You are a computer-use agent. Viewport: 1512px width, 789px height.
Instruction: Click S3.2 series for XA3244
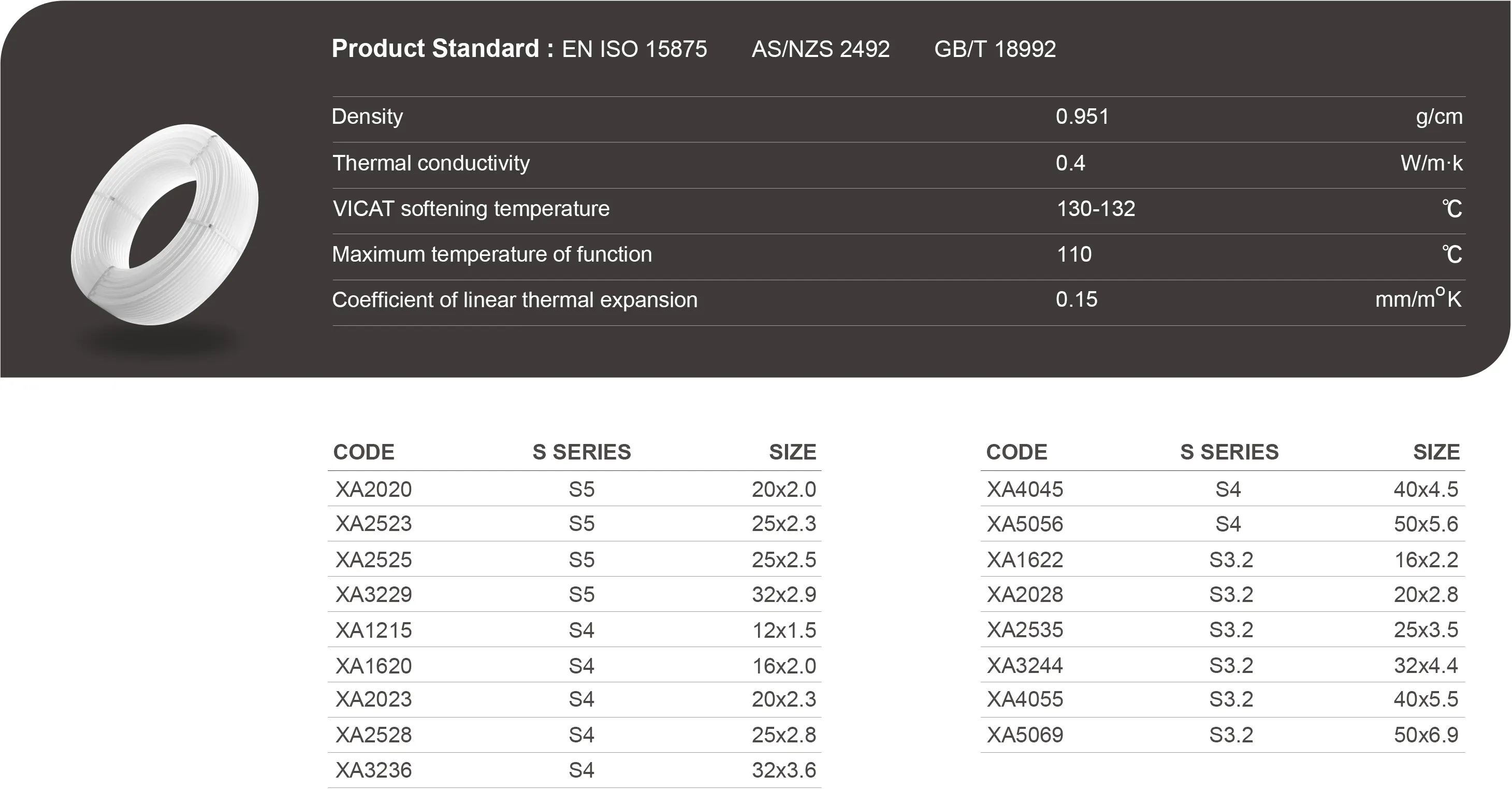(1231, 665)
